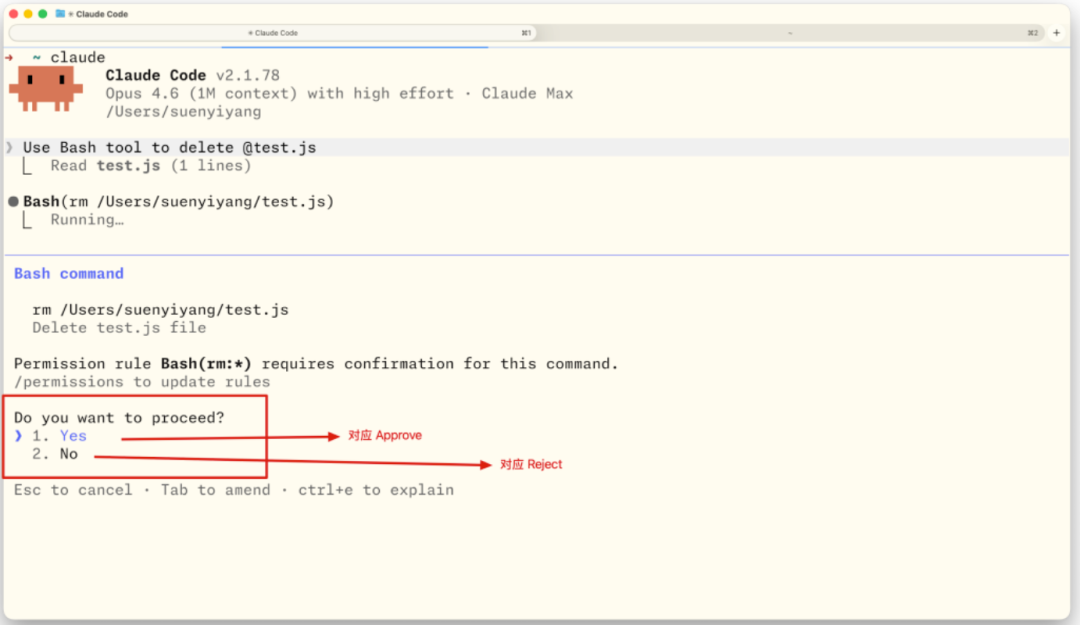Click the 'Bash(rm:*)' permission rule text
Screen dimensions: 1080x625
click(x=206, y=363)
